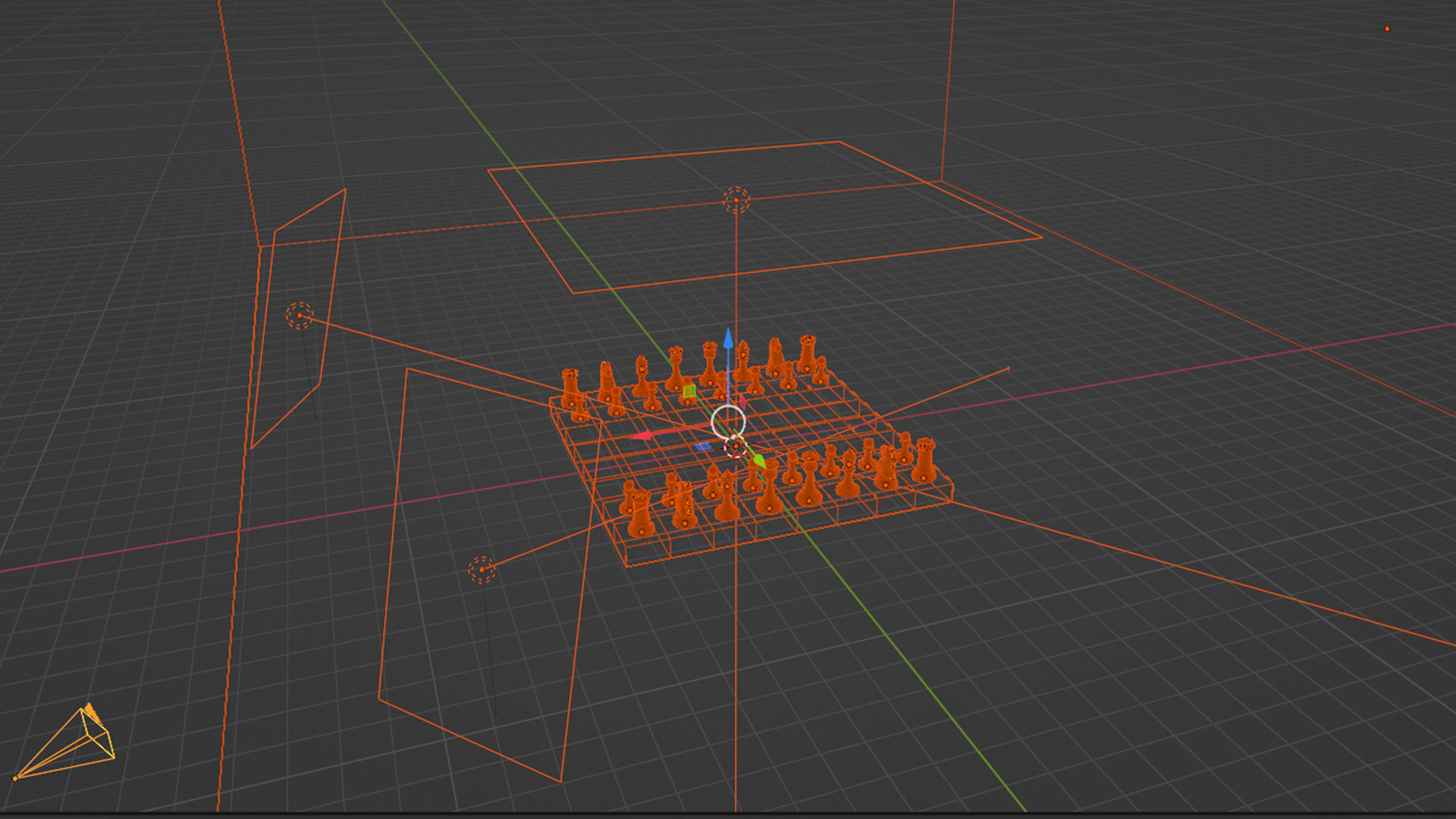Select the rook at the front-right board corner
Screen dimensions: 1456x819
tap(924, 460)
